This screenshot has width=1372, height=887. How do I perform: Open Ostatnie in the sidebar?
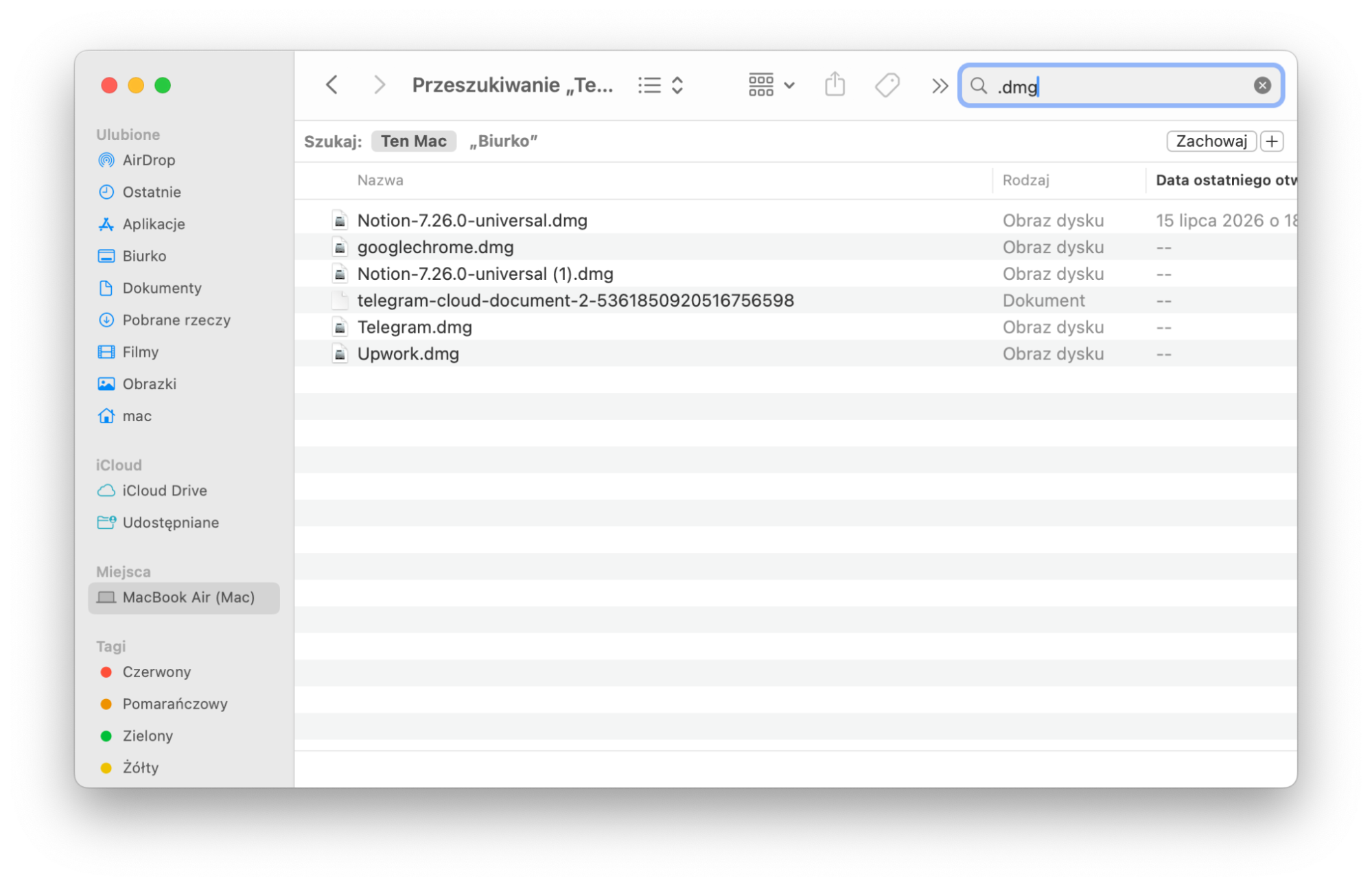(139, 192)
